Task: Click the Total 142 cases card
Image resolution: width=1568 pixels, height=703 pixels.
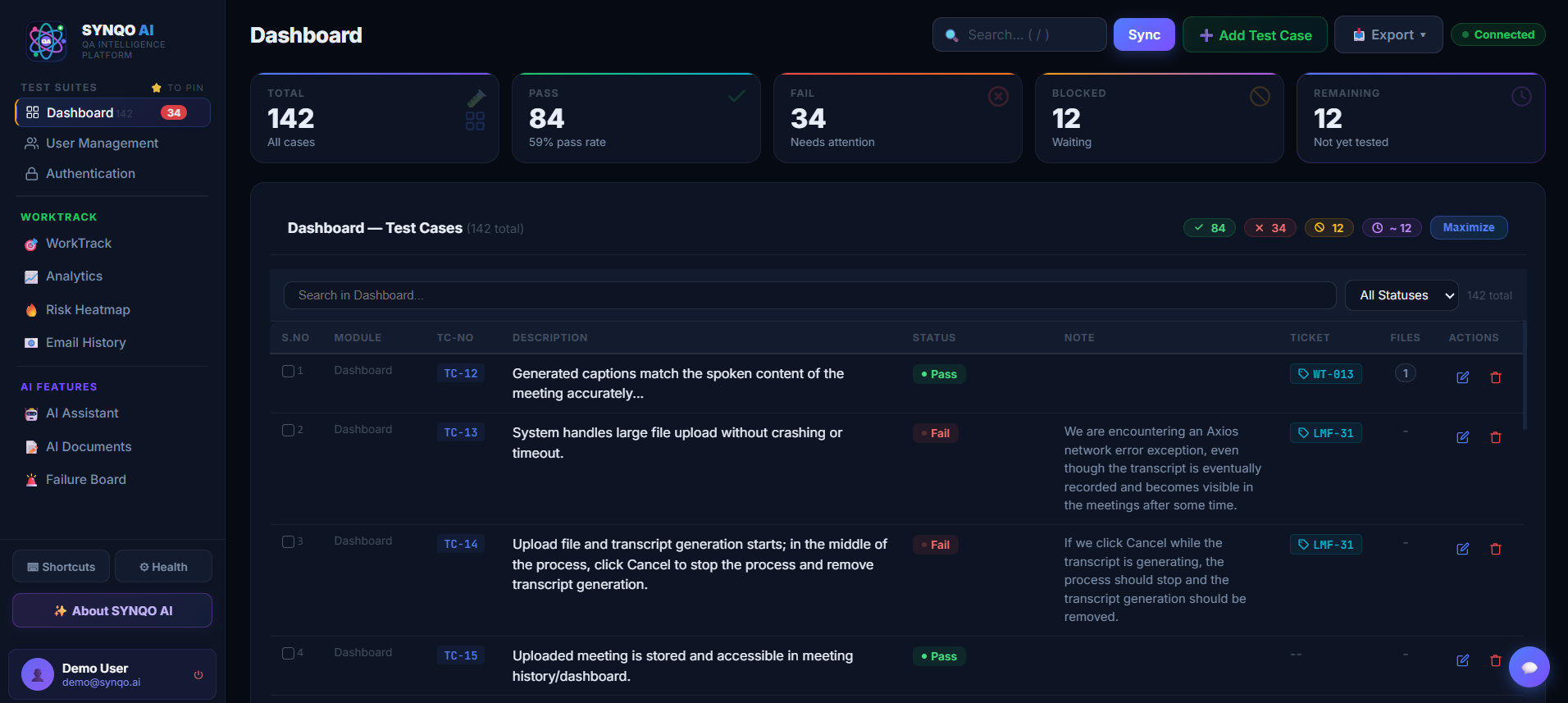Action: click(375, 118)
